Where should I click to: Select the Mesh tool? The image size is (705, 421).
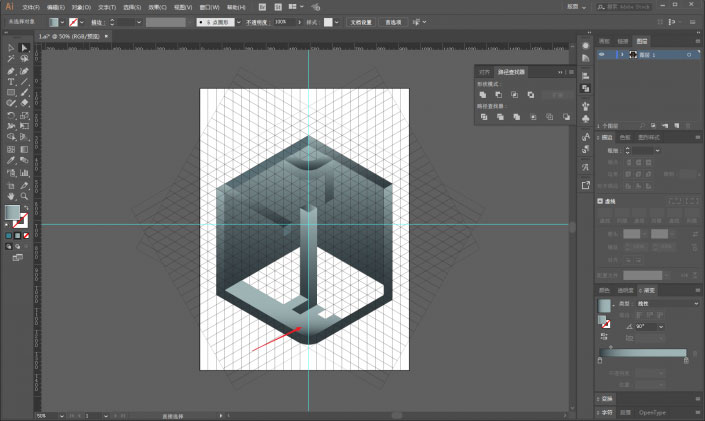[11, 149]
